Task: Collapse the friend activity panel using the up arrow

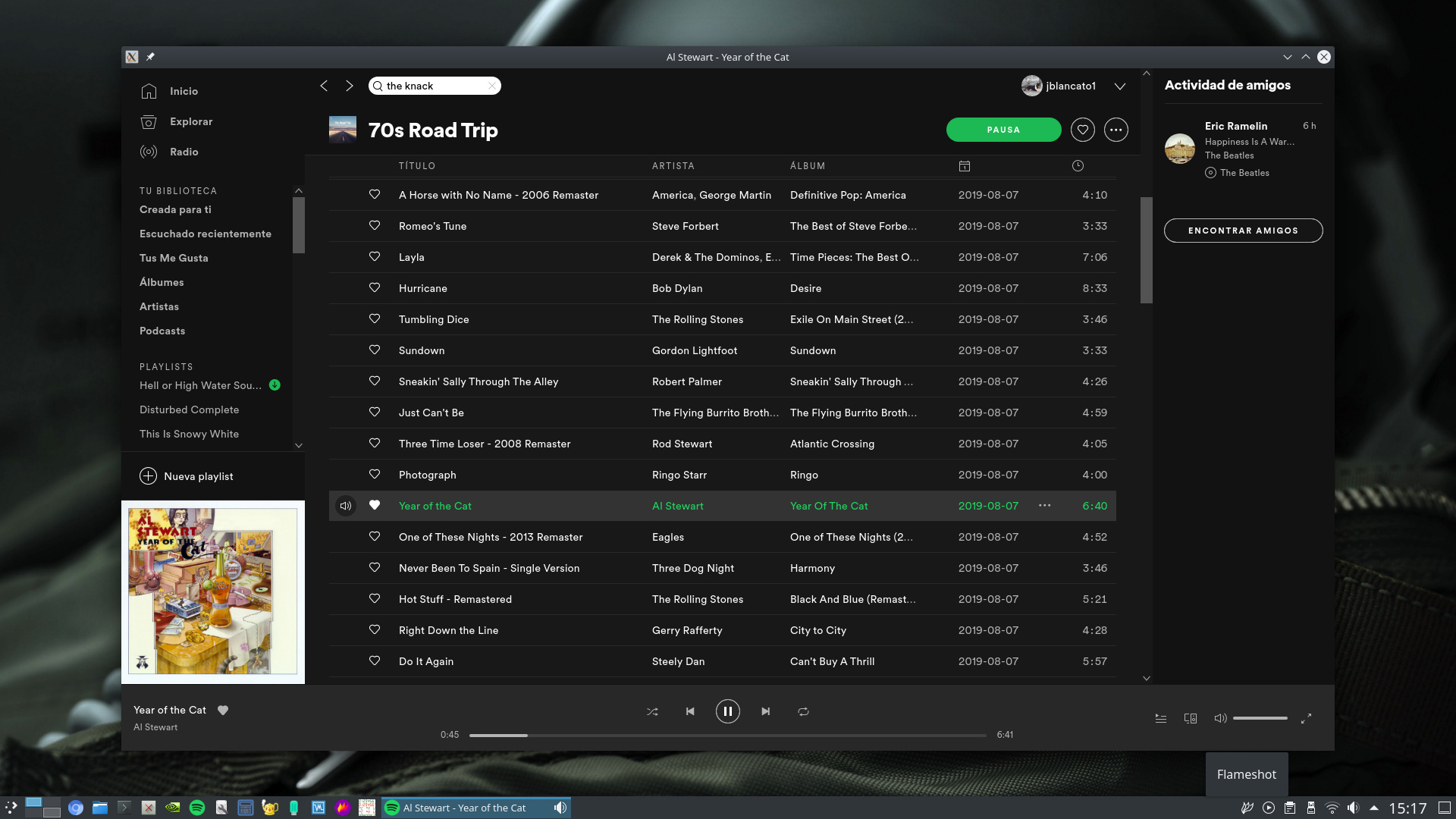Action: (x=1147, y=74)
